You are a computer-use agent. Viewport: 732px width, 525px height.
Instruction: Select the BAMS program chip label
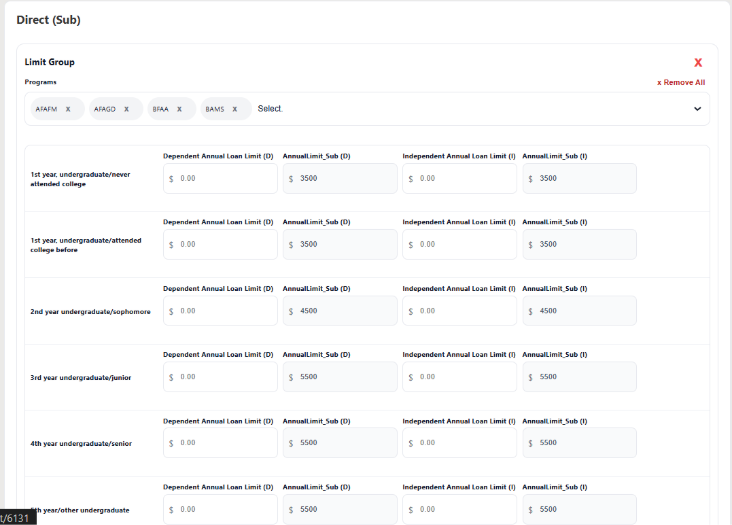point(215,109)
